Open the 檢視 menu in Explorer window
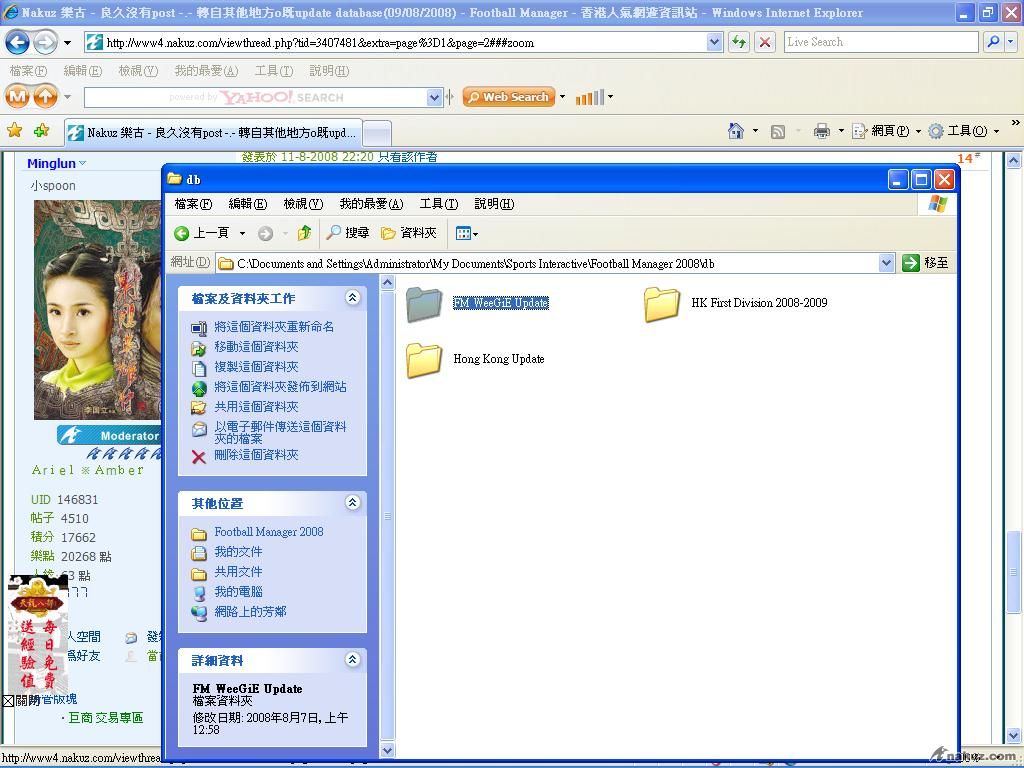 [x=302, y=204]
